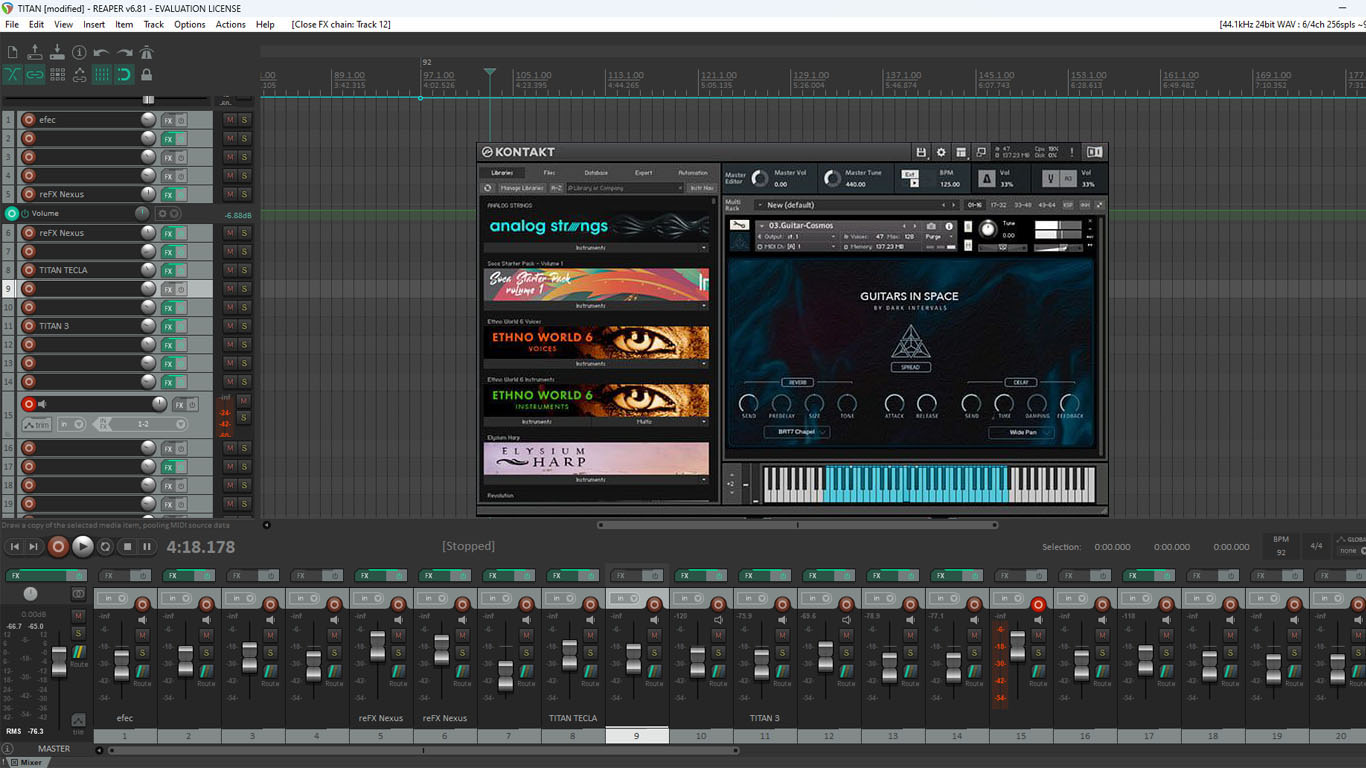Screen dimensions: 1366x768
Task: Toggle envelope points move with items icon
Action: point(79,74)
